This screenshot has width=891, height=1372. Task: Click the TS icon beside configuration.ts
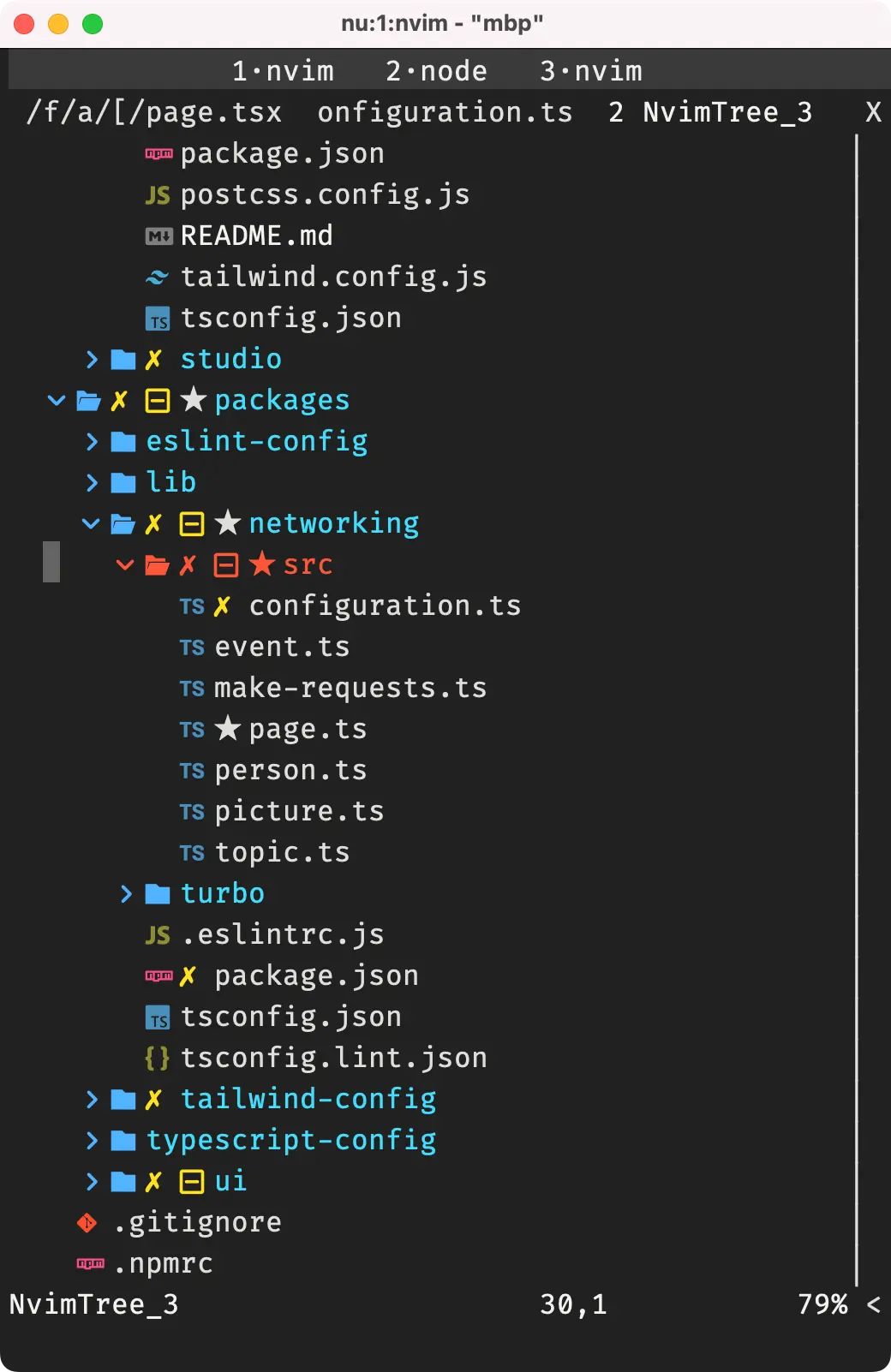point(192,606)
